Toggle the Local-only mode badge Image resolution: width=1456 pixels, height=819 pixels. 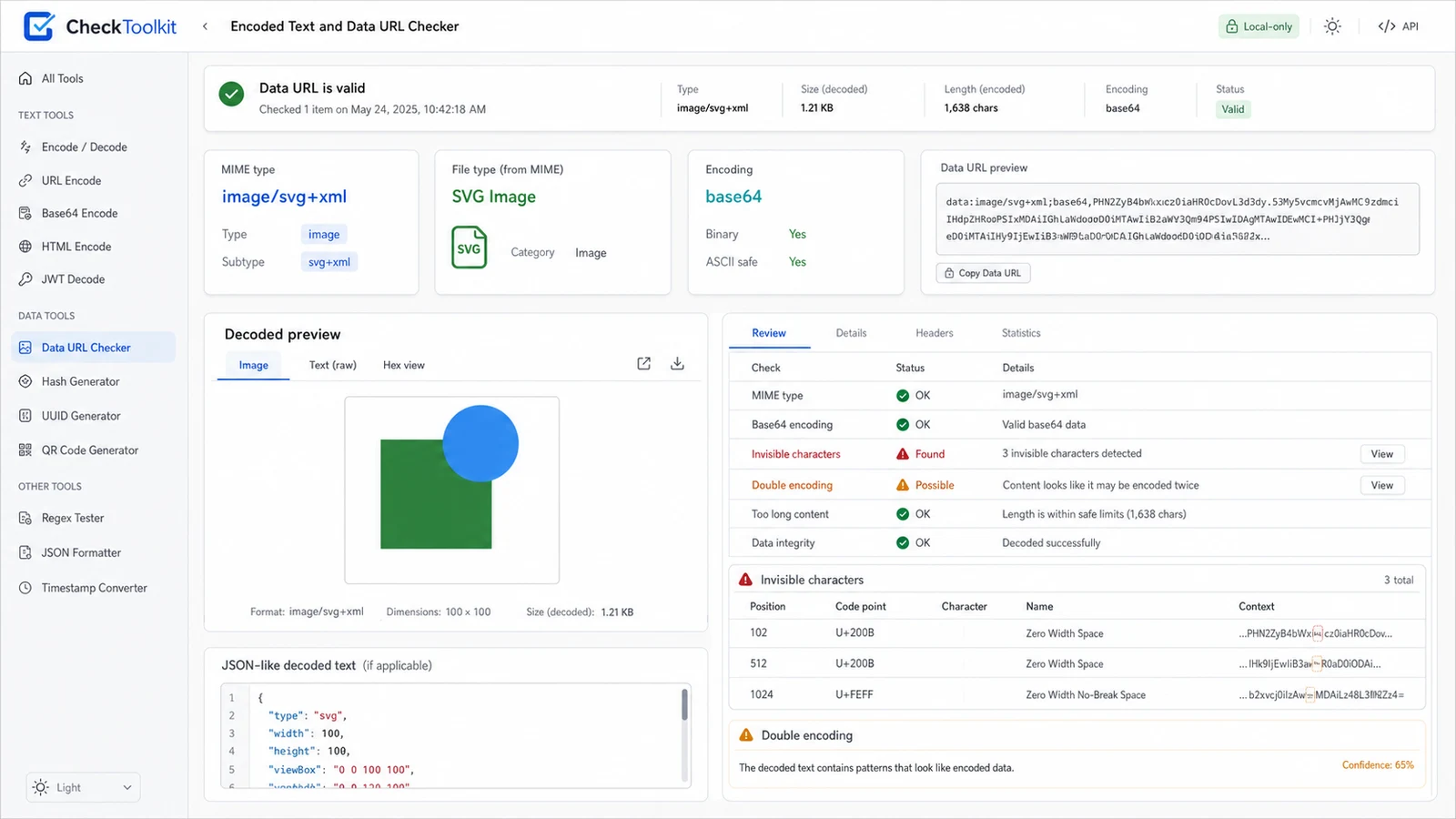pos(1259,26)
